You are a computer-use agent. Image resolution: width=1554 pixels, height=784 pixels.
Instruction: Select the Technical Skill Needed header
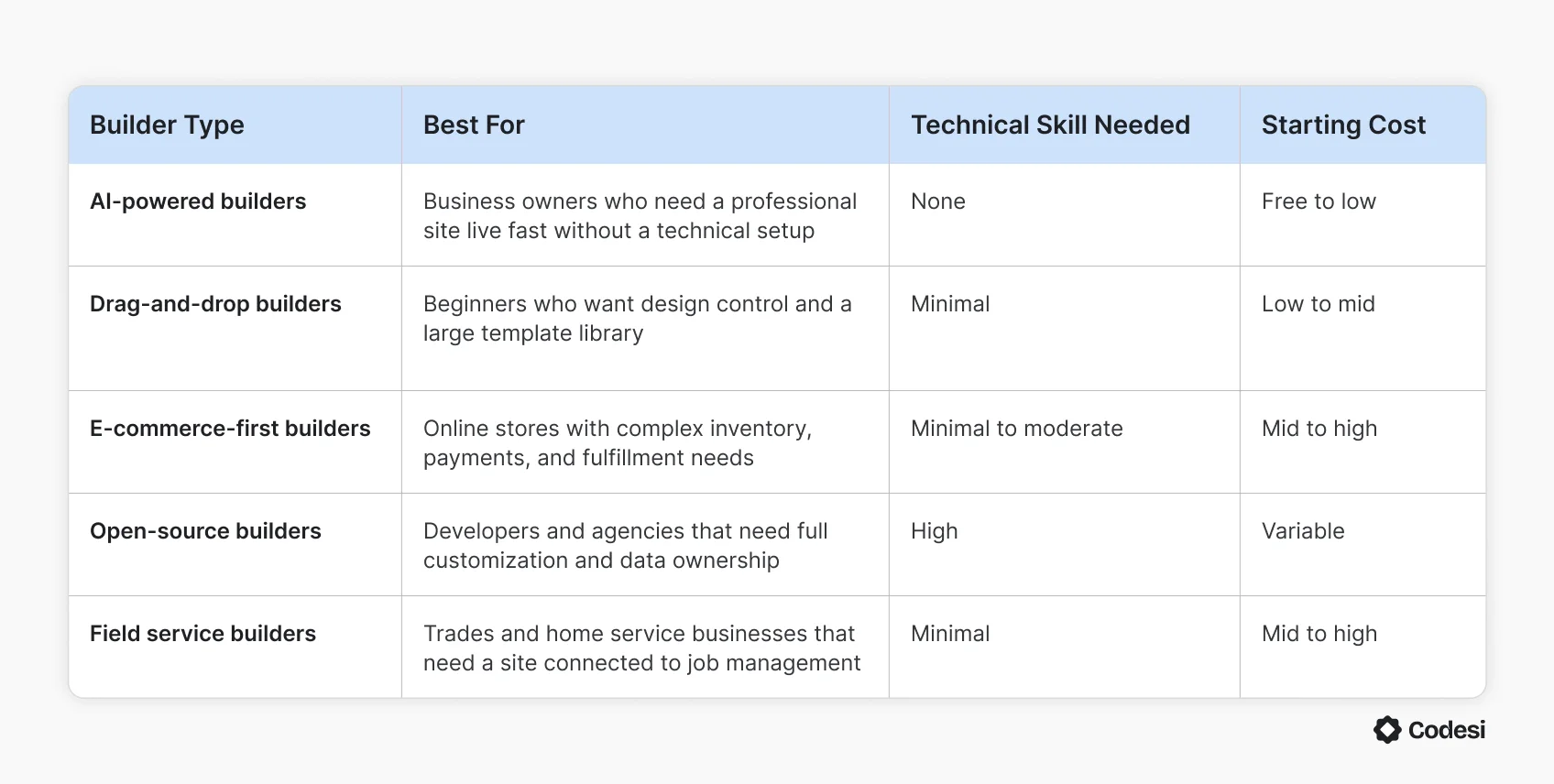pyautogui.click(x=1050, y=125)
